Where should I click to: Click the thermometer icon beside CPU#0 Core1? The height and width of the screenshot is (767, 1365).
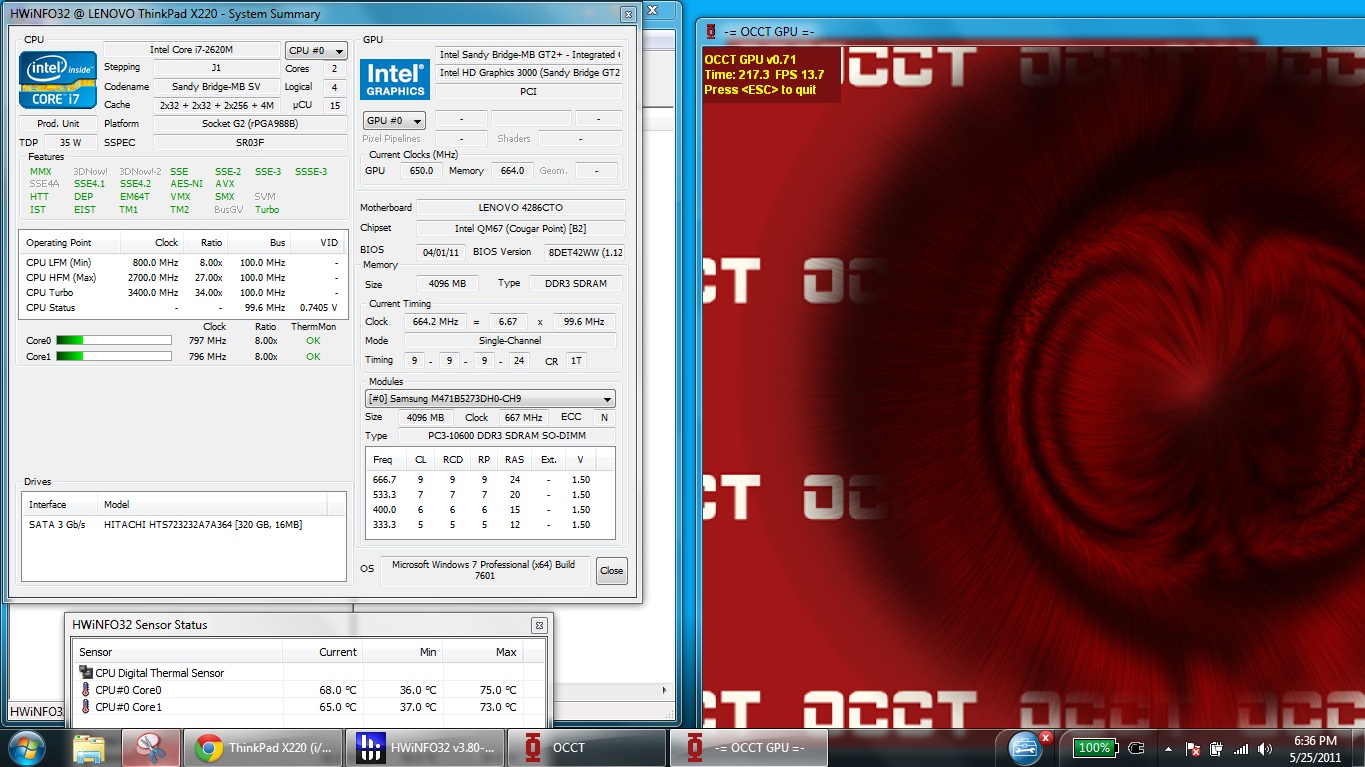coord(86,707)
